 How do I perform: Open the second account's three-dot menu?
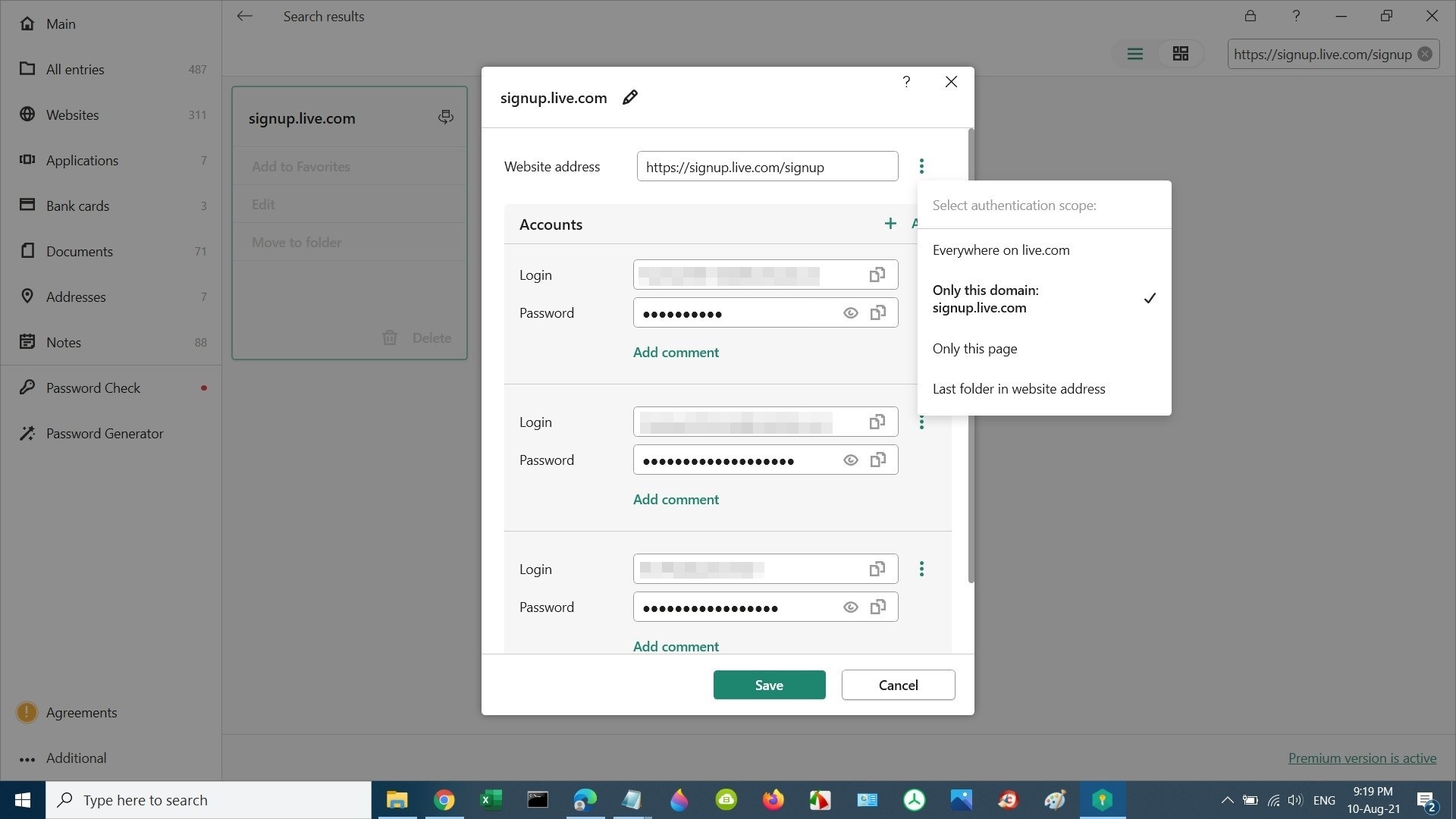point(921,422)
